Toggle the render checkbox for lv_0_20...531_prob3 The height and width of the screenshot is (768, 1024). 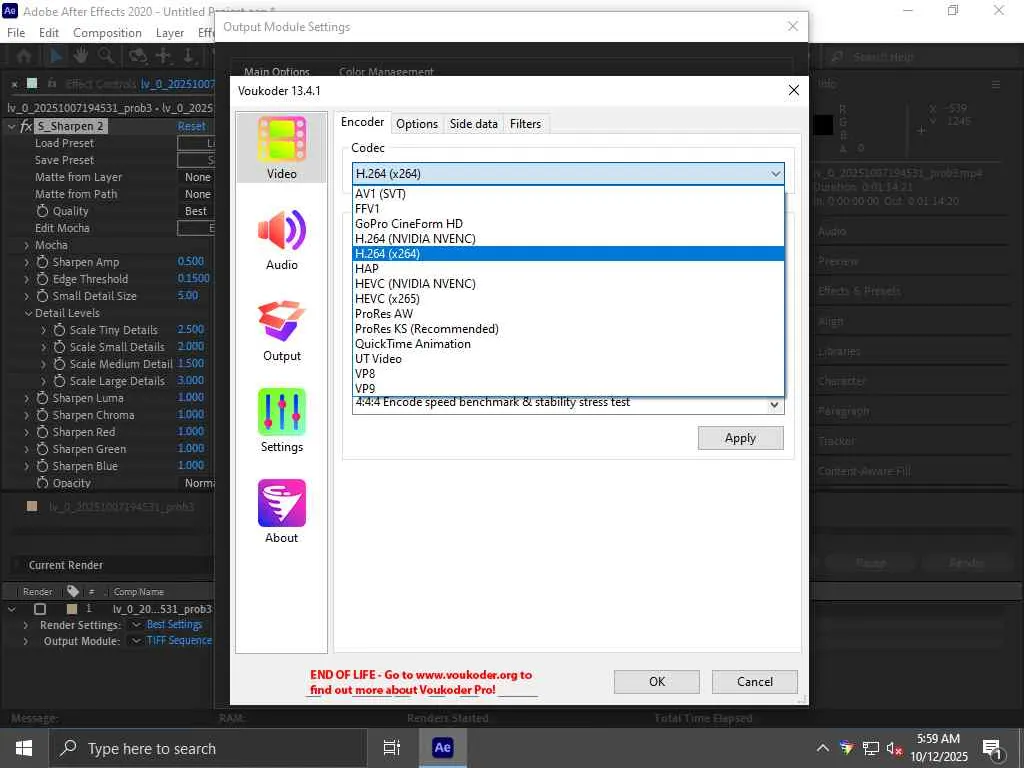pos(40,609)
